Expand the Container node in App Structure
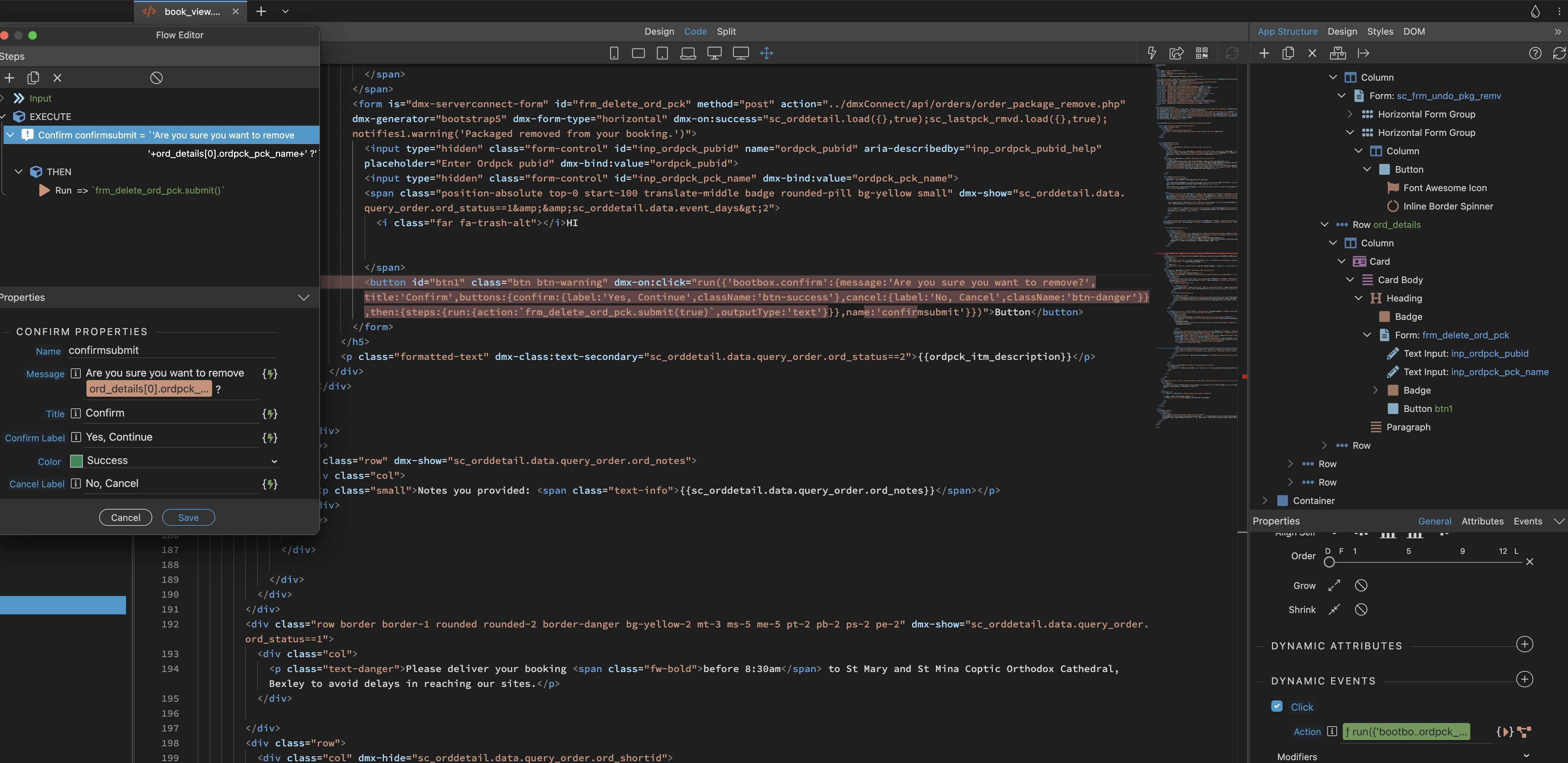 pos(1265,500)
